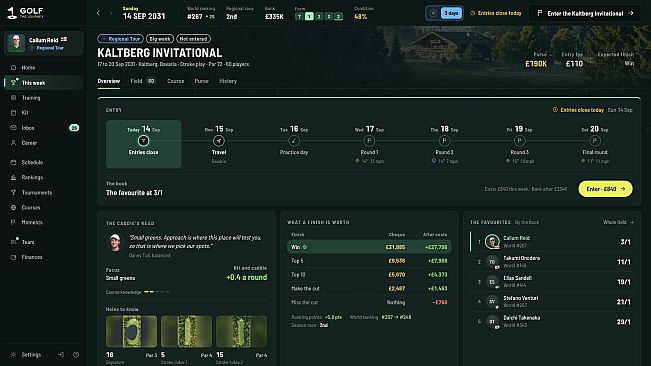651x366 pixels.
Task: Switch to the Course tab
Action: coord(175,81)
